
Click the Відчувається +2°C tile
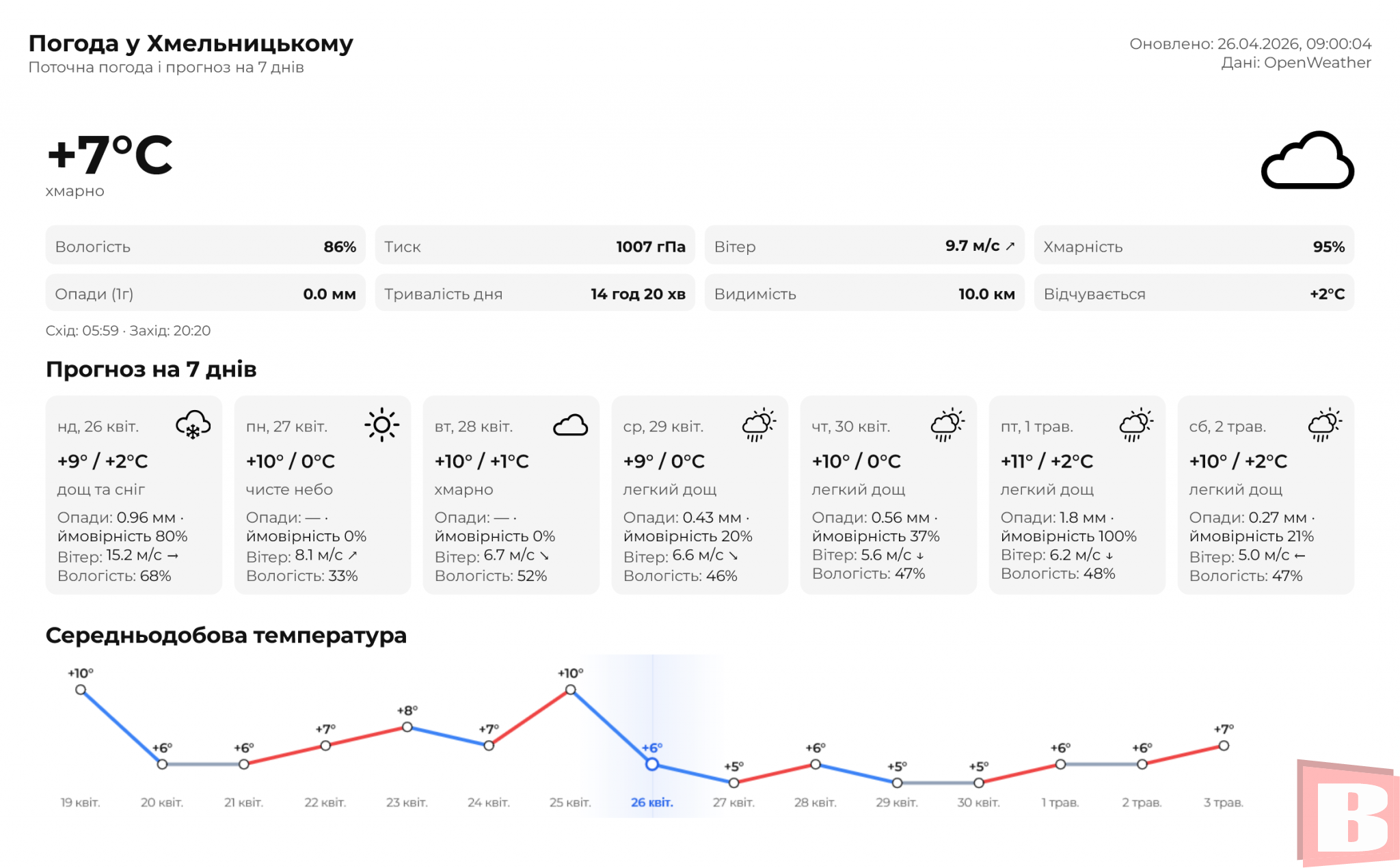tap(1194, 294)
